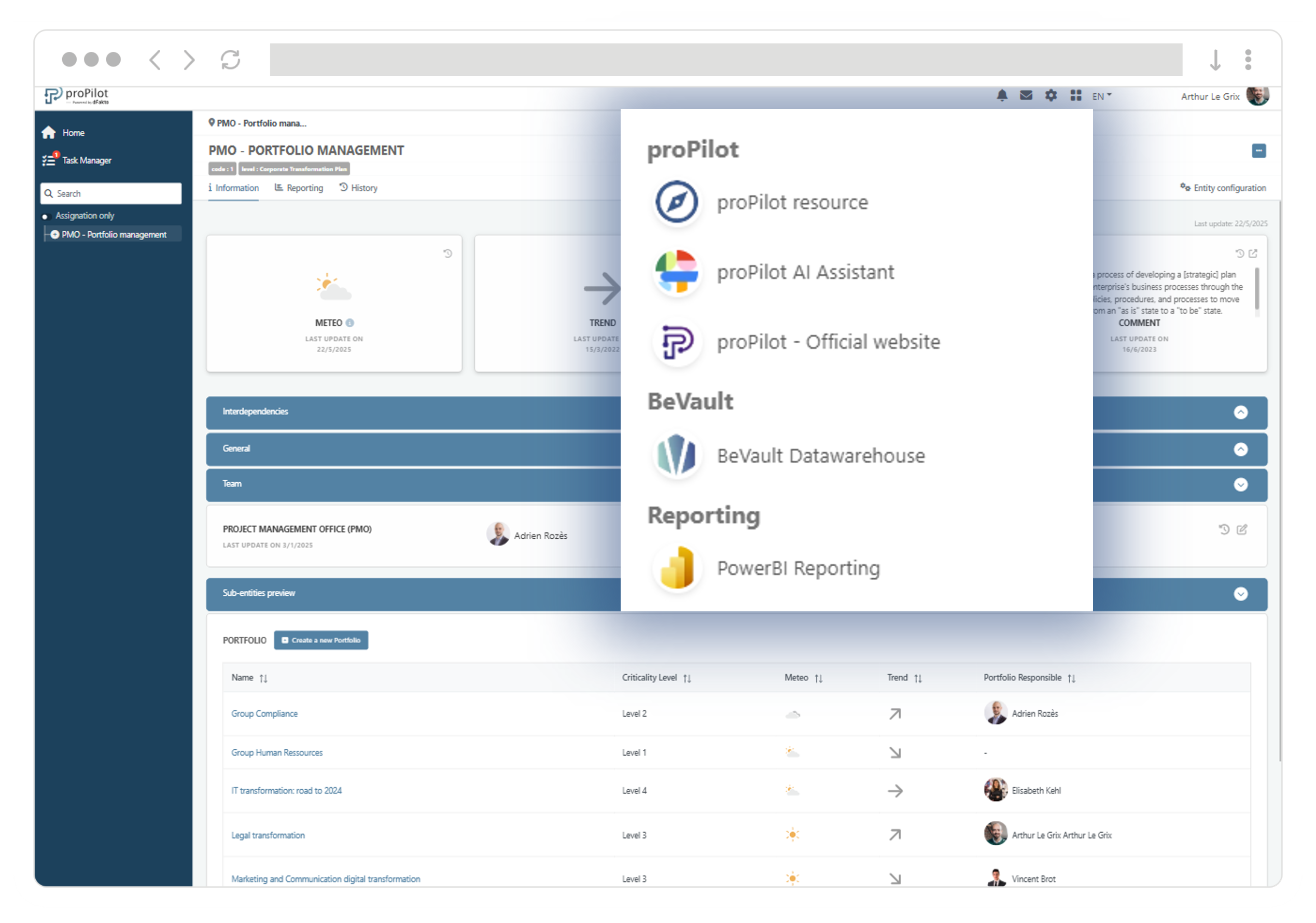Click the Meteo card history icon
Viewport: 1316px width, 923px height.
[447, 254]
